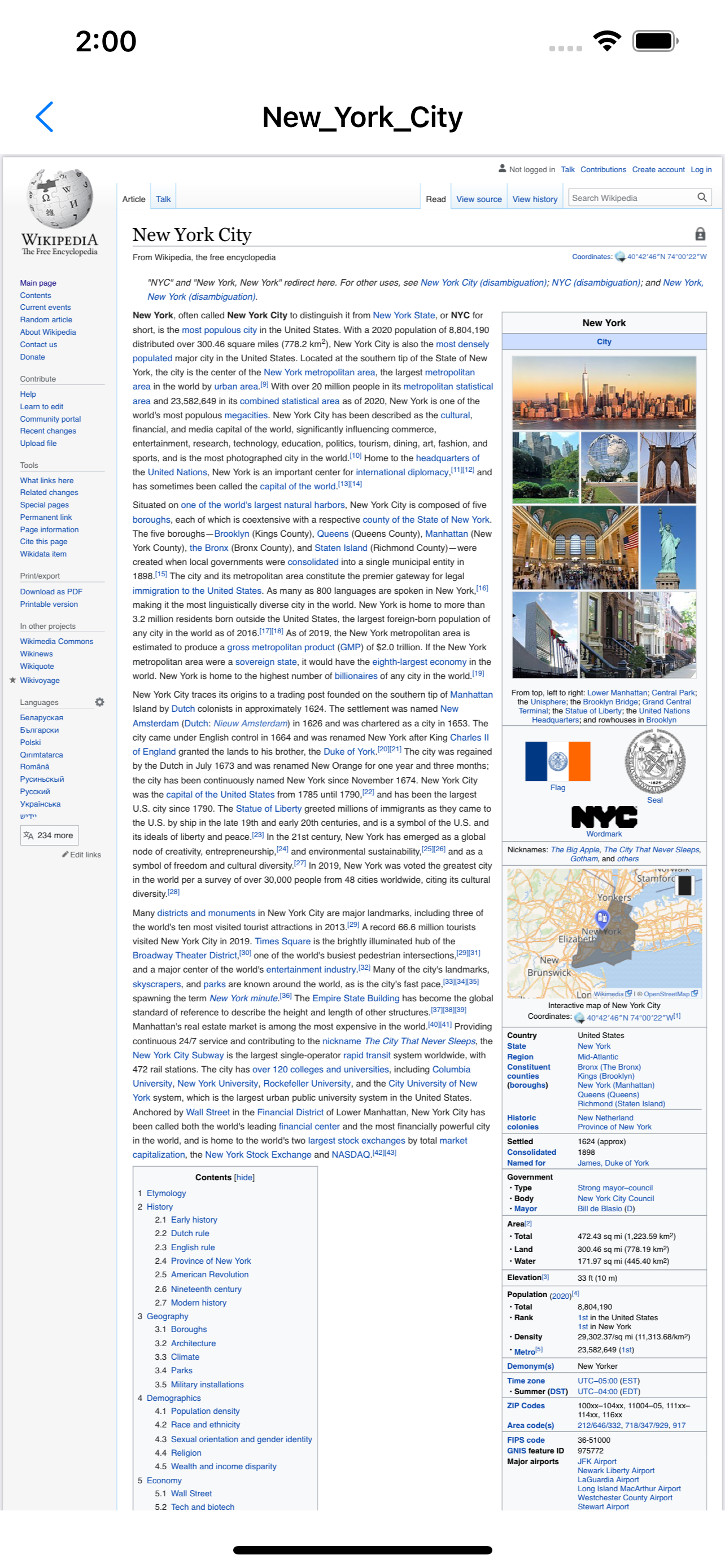Viewport: 725px width, 1568px height.
Task: Click the top-right coordinates 40°42′46″N link
Action: [x=666, y=256]
